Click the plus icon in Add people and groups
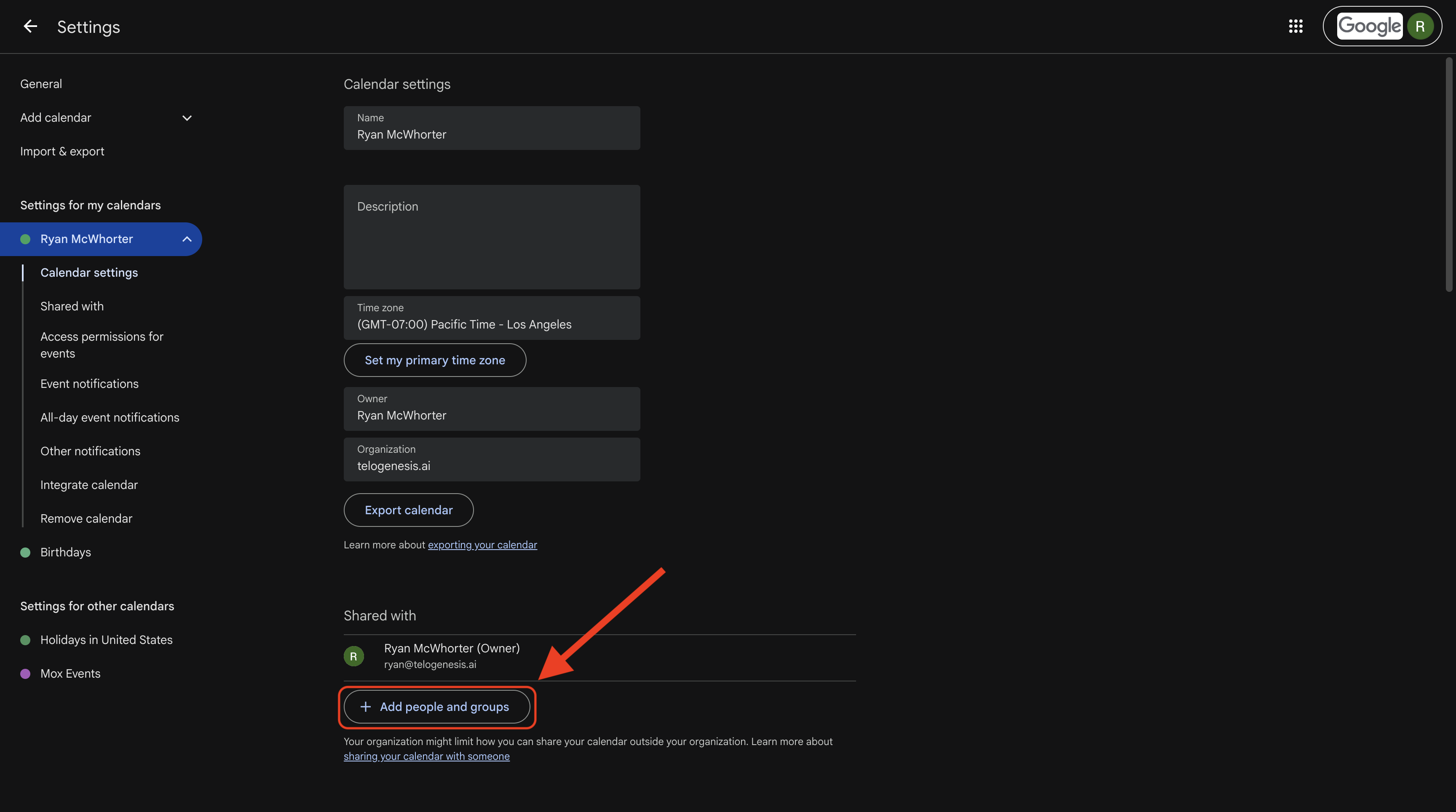This screenshot has width=1456, height=812. pyautogui.click(x=365, y=706)
